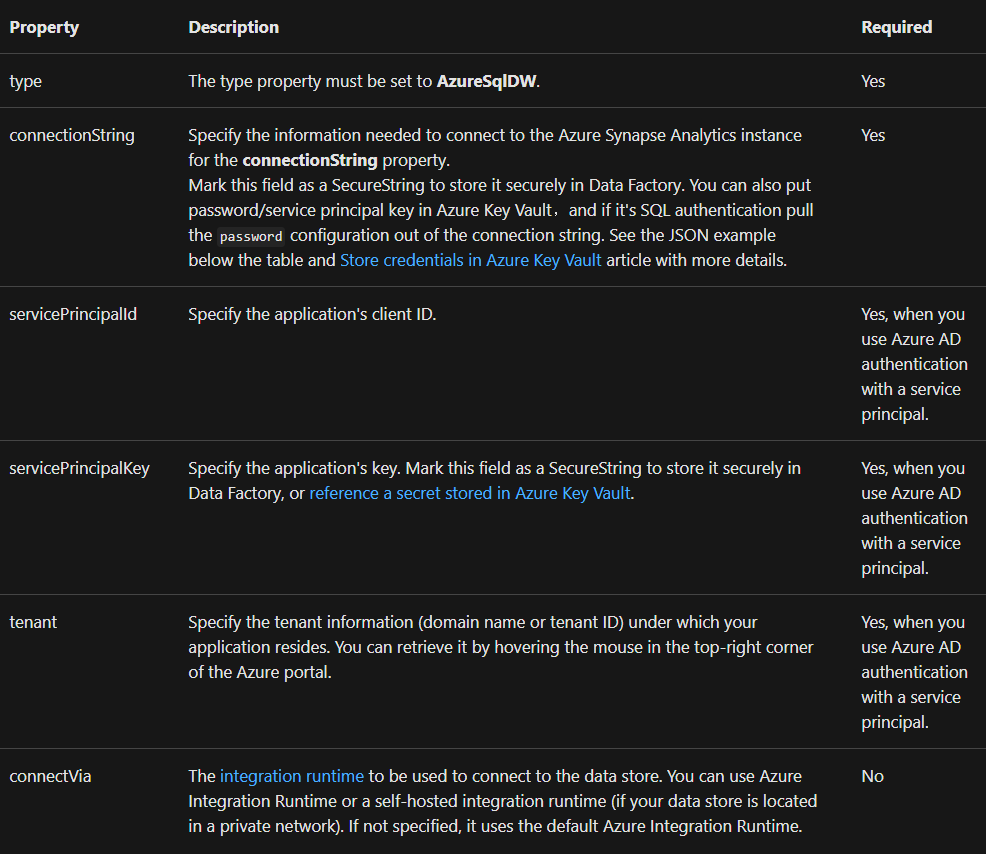Select the connectionString property name
986x854 pixels.
[72, 135]
